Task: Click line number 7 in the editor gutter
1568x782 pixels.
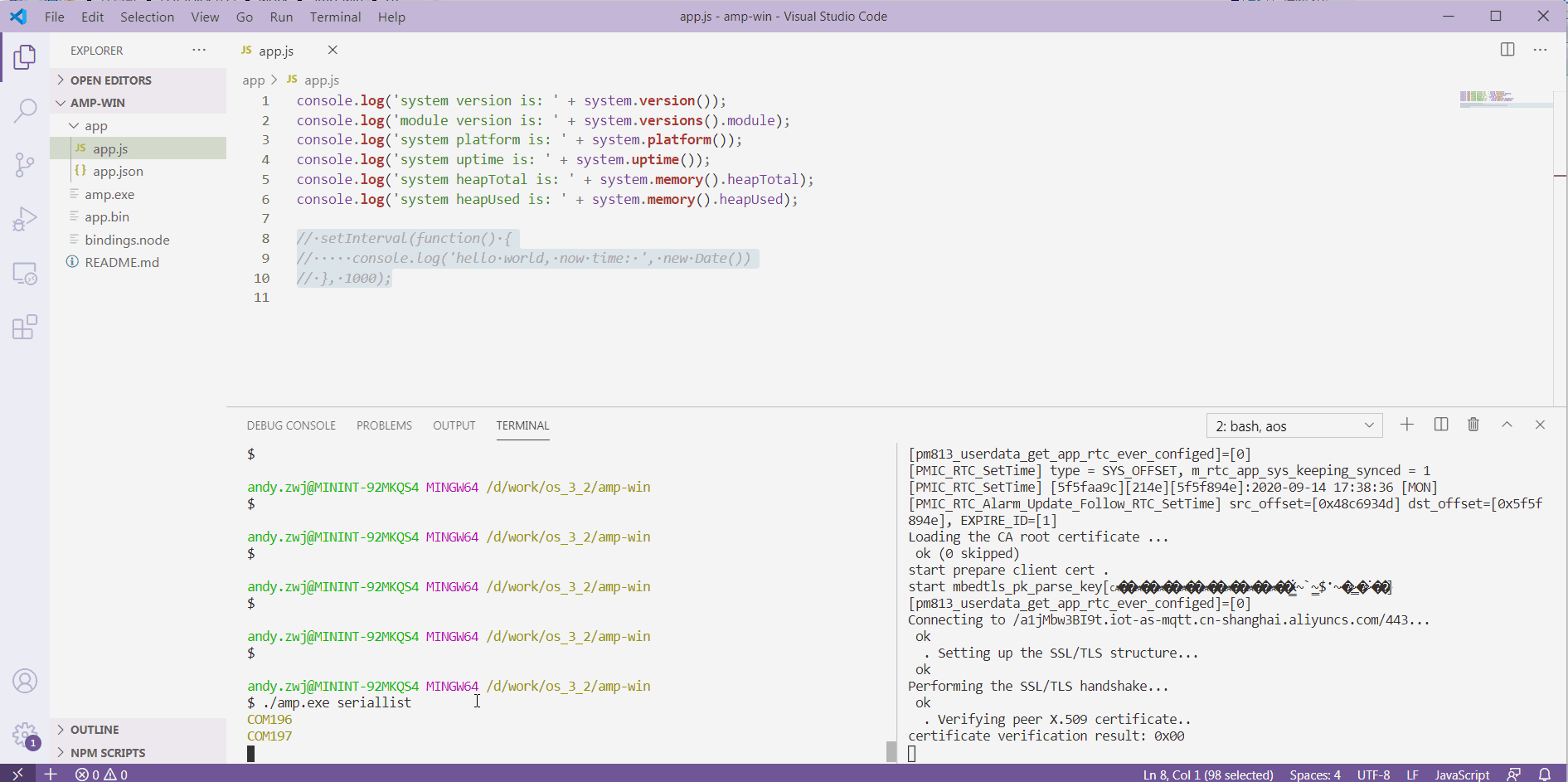Action: (265, 219)
